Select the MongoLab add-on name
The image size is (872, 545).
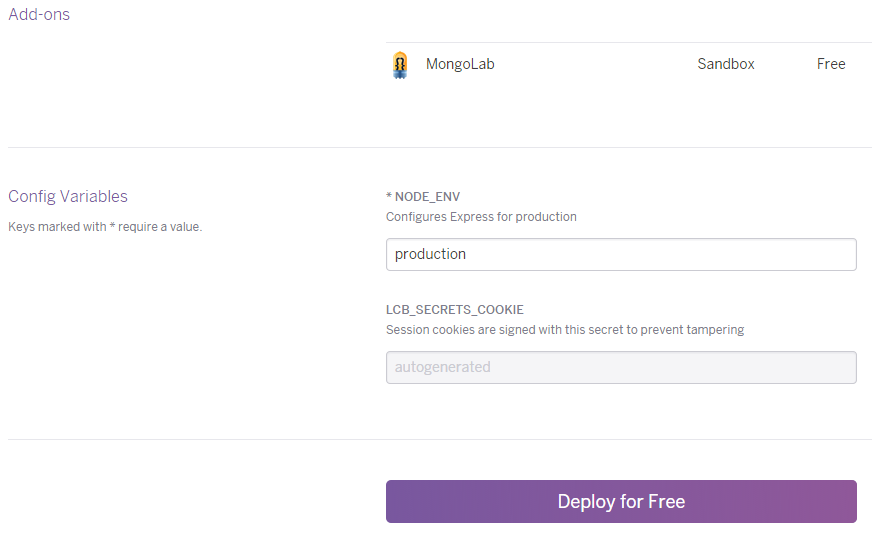(460, 64)
